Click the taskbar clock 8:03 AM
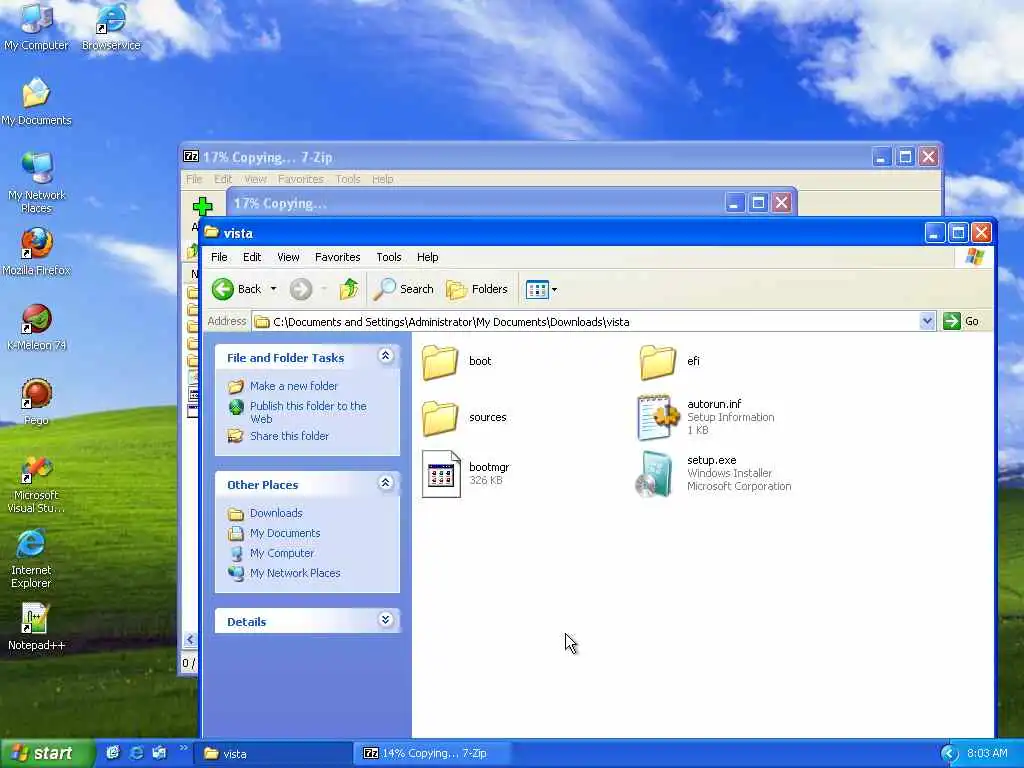The image size is (1024, 768). [x=987, y=754]
